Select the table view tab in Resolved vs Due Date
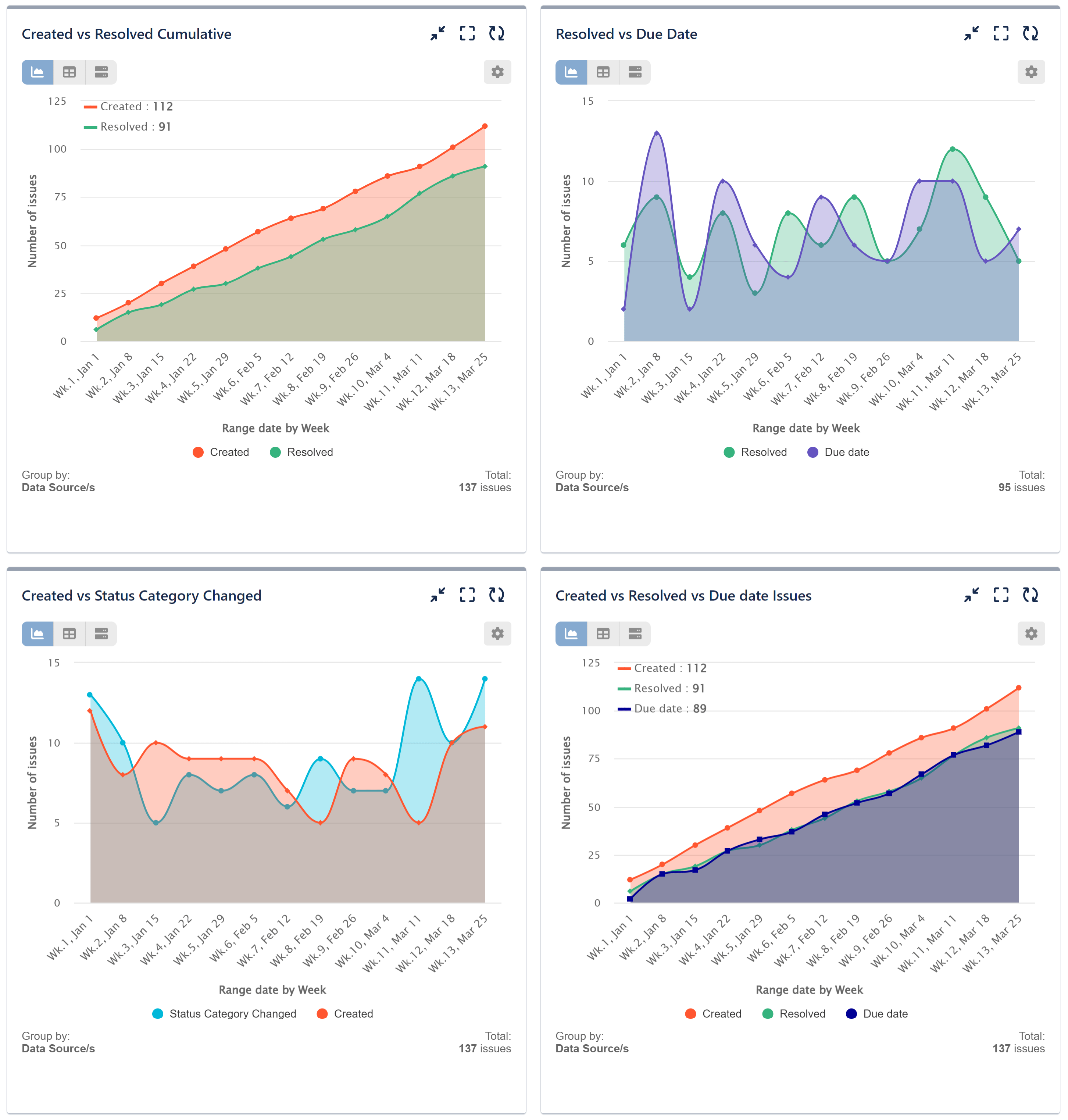This screenshot has width=1068, height=1120. [x=602, y=72]
